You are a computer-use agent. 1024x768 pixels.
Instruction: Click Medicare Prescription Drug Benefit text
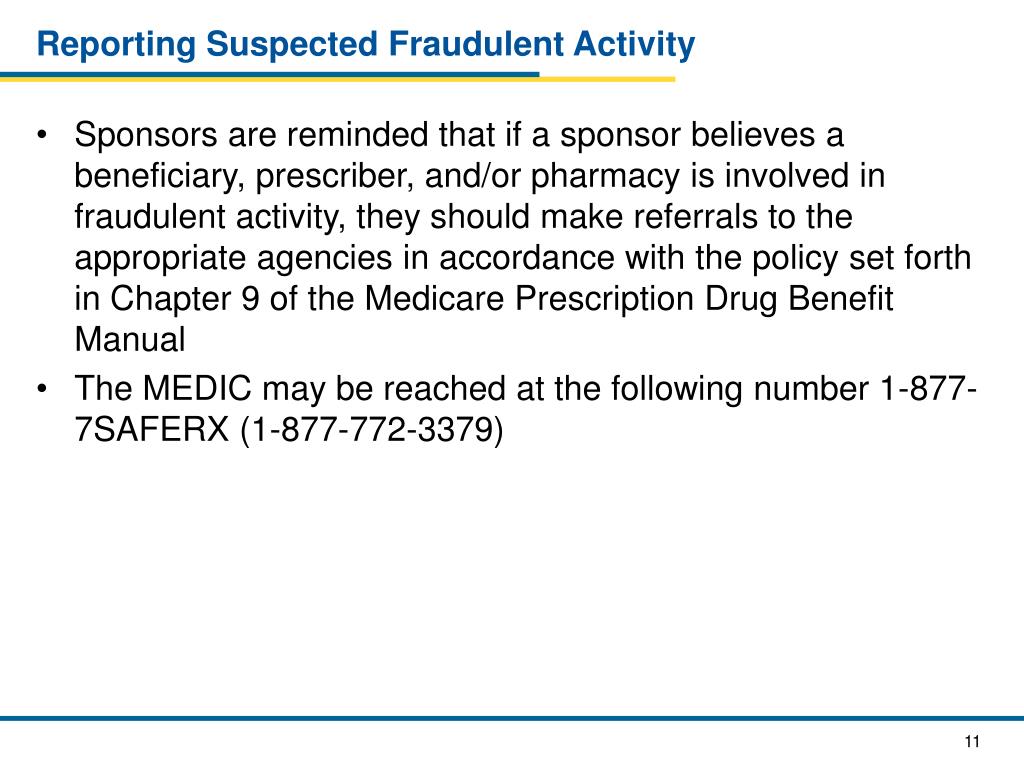(628, 299)
